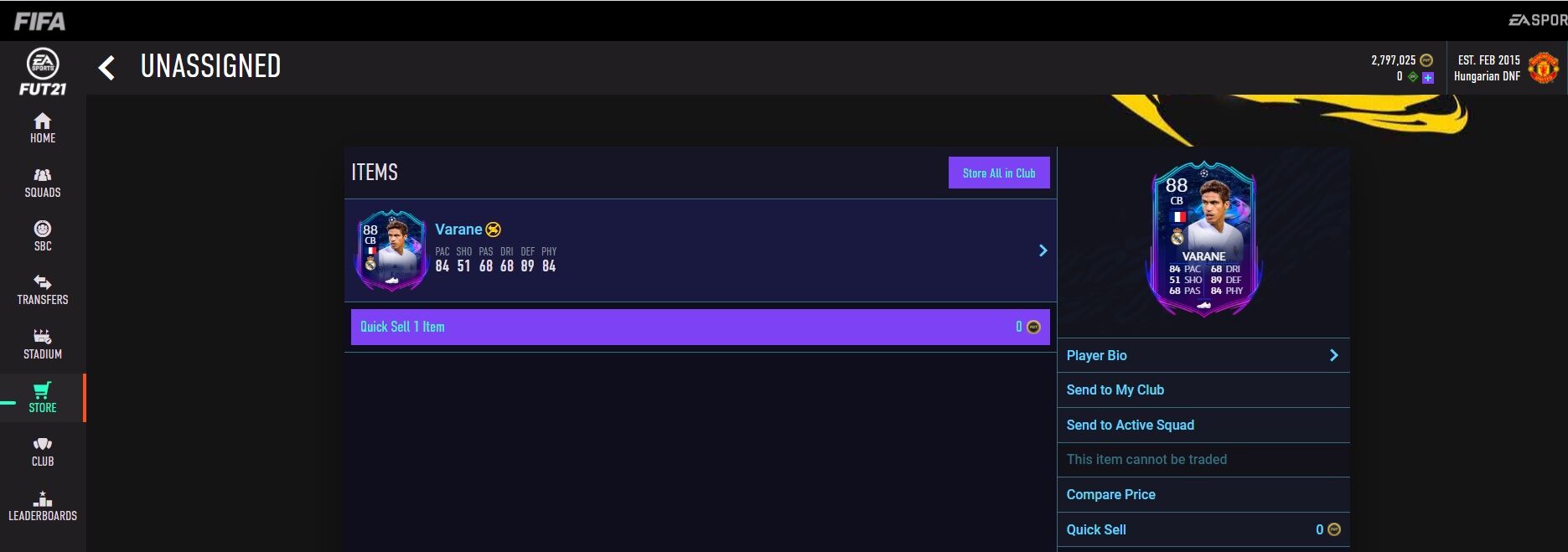Viewport: 1568px width, 552px height.
Task: Click the back arrow beside UNASSIGNED
Action: click(106, 68)
